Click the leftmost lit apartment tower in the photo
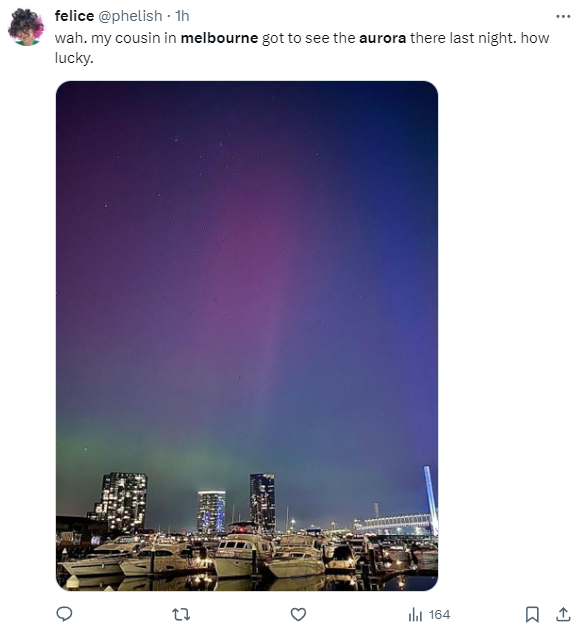Screen dimensions: 586x631 coord(120,502)
